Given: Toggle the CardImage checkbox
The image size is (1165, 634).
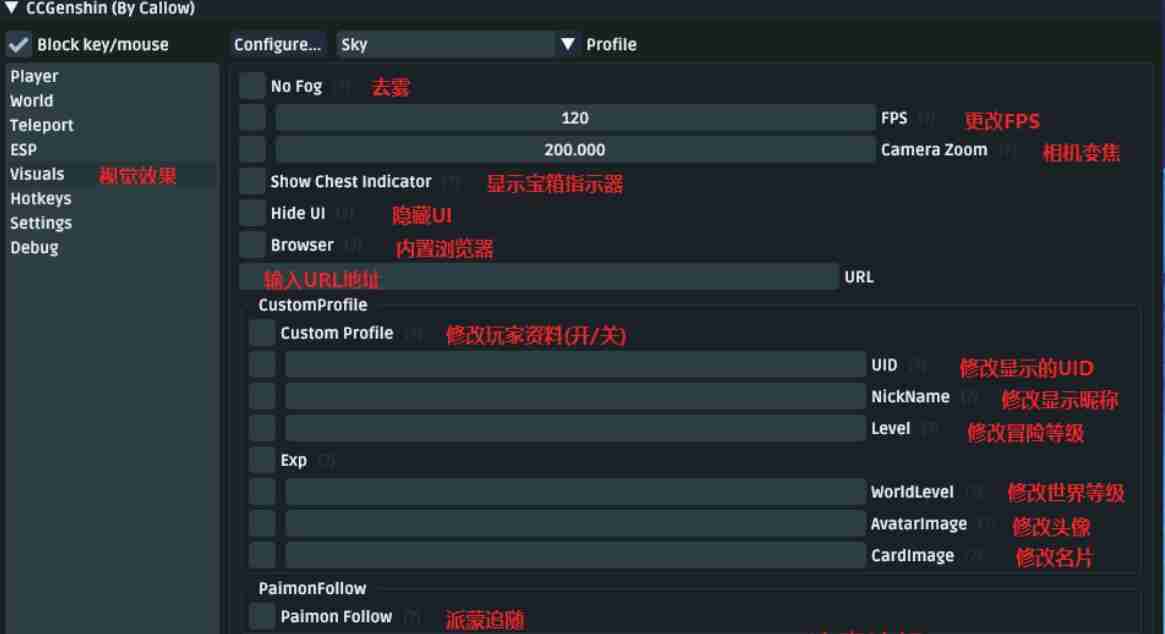Looking at the screenshot, I should 262,556.
